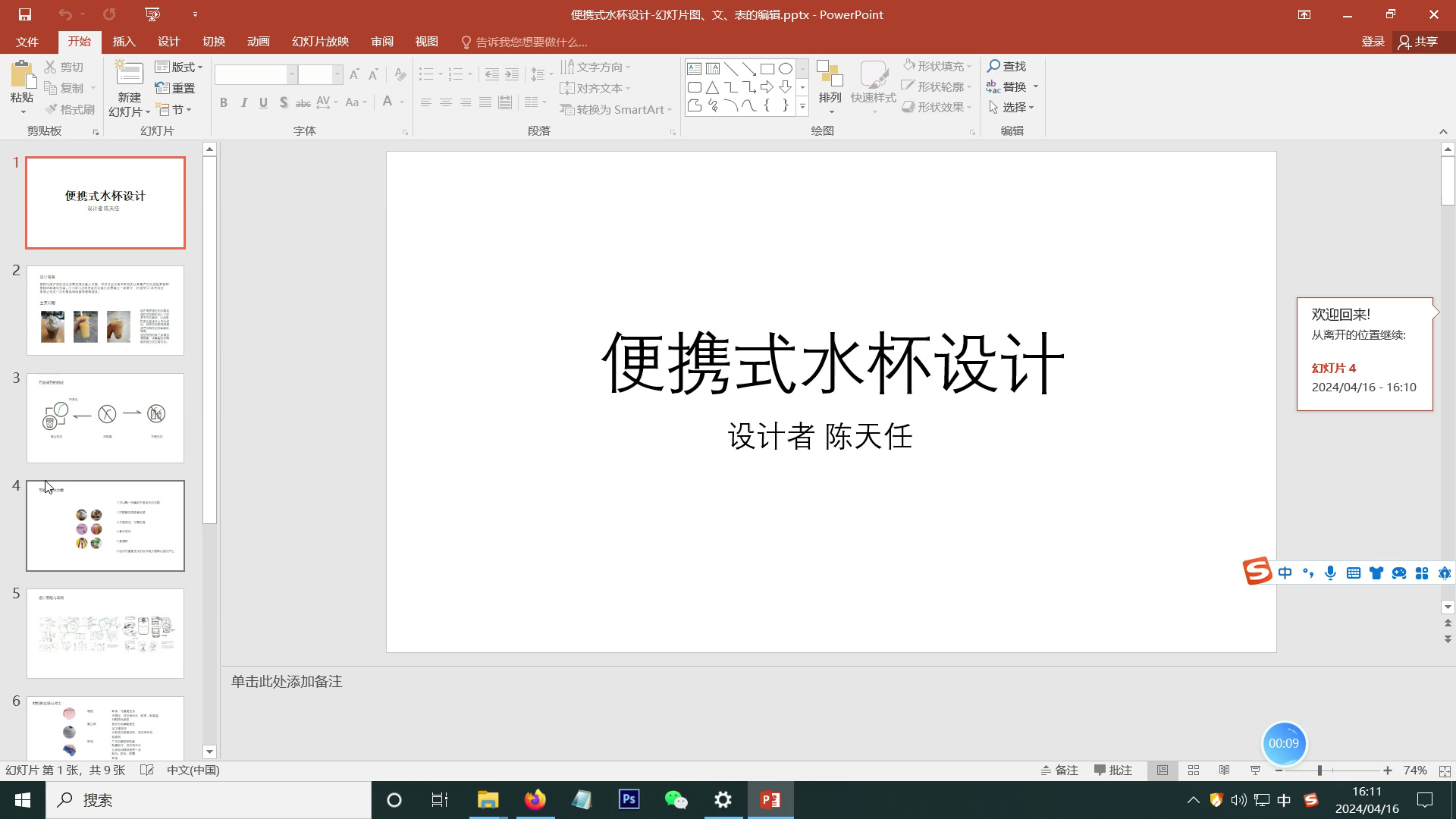This screenshot has height=819, width=1456.
Task: Switch to Slide Sorter view icon
Action: 1193,770
